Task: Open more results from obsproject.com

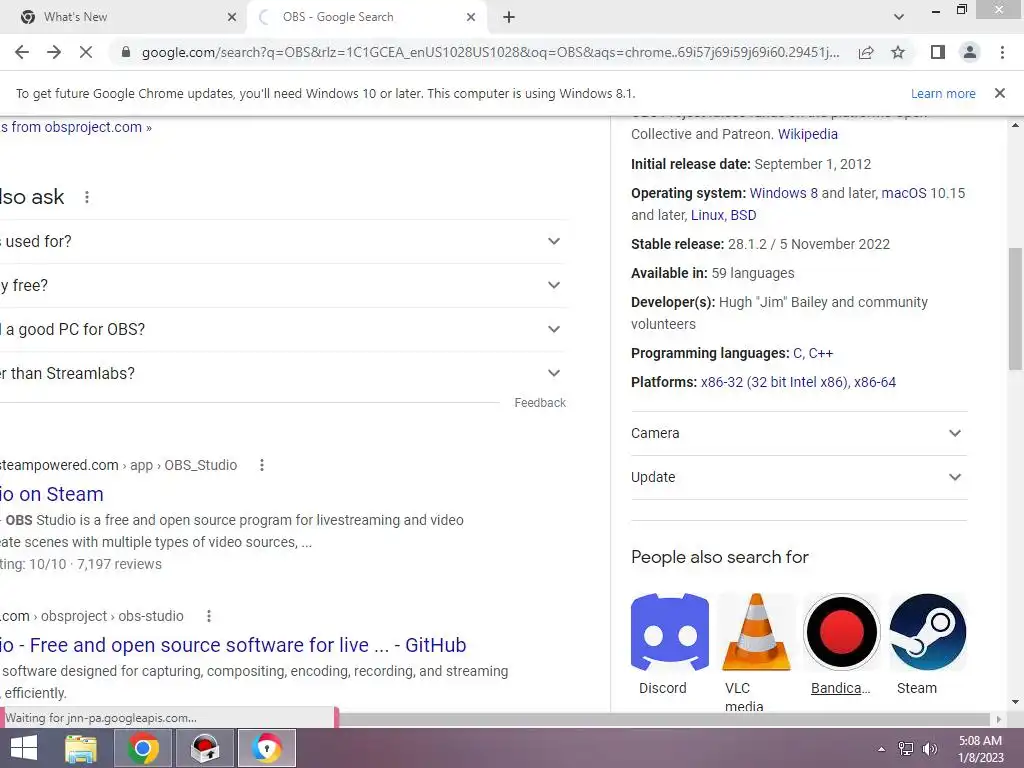Action: pos(76,127)
